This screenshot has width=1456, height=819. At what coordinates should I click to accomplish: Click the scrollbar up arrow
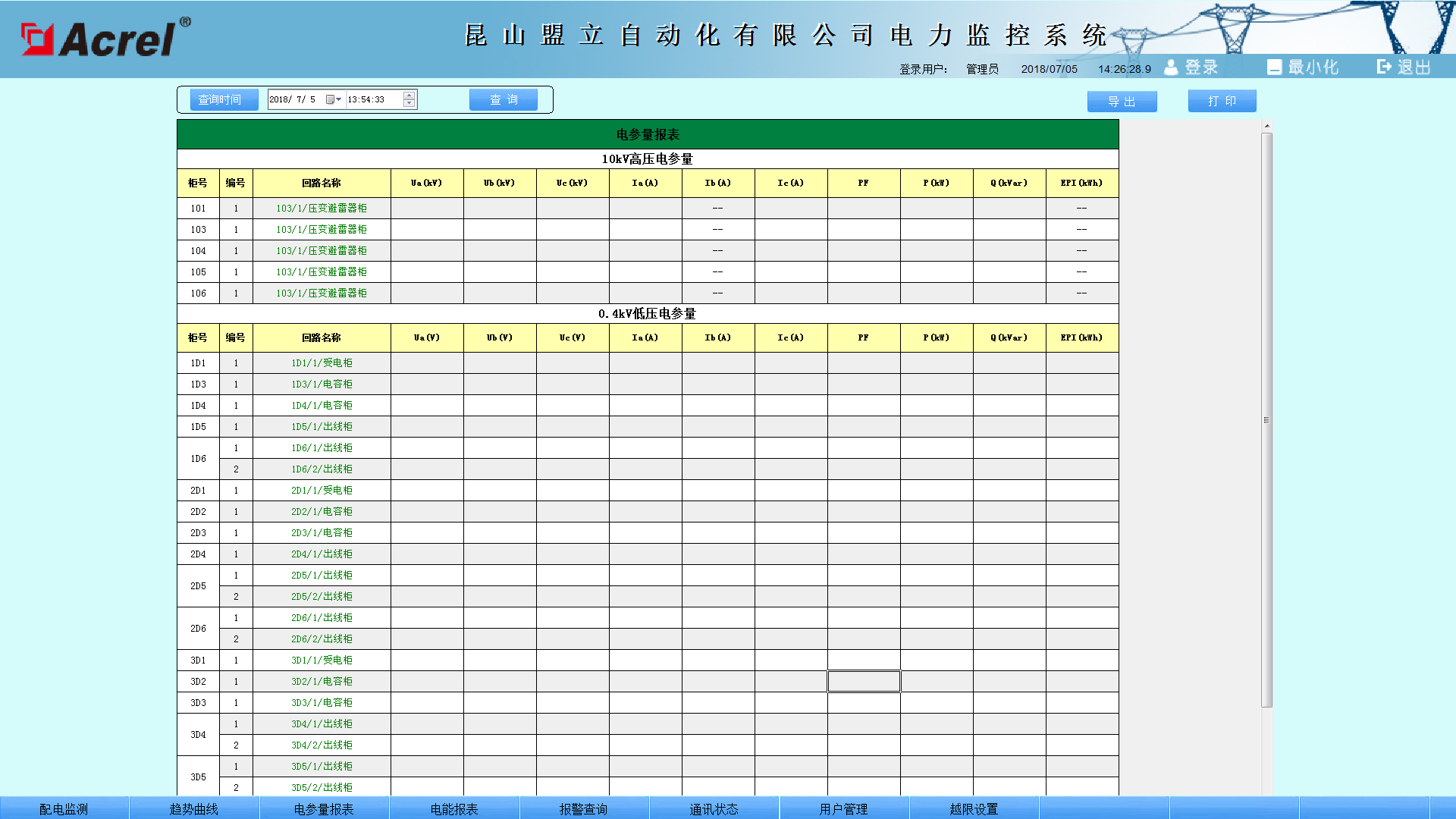pos(1266,126)
